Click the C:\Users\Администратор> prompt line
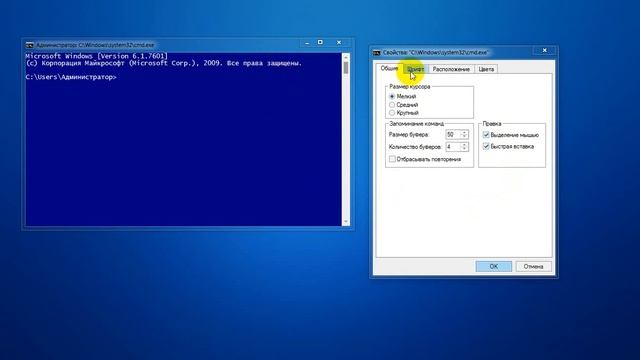The width and height of the screenshot is (640, 360). (x=71, y=77)
